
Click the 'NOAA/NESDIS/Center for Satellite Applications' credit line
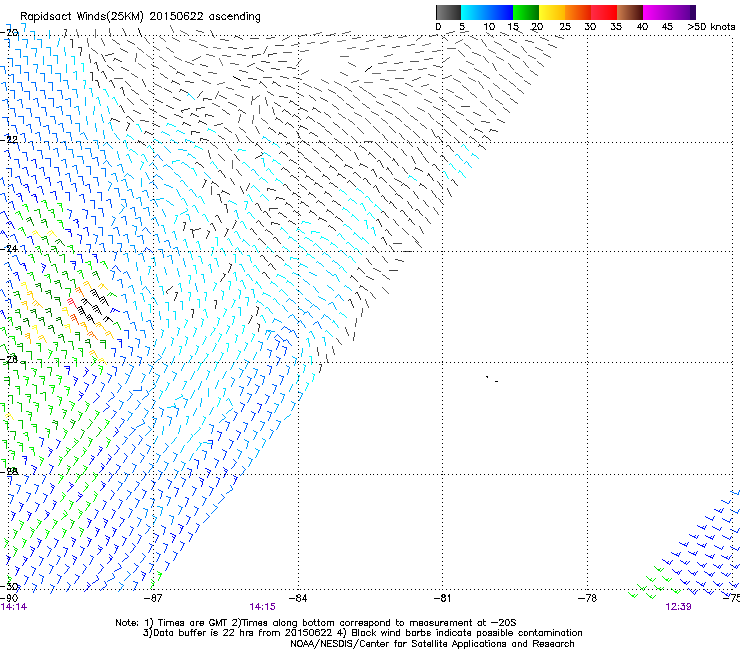coord(432,644)
